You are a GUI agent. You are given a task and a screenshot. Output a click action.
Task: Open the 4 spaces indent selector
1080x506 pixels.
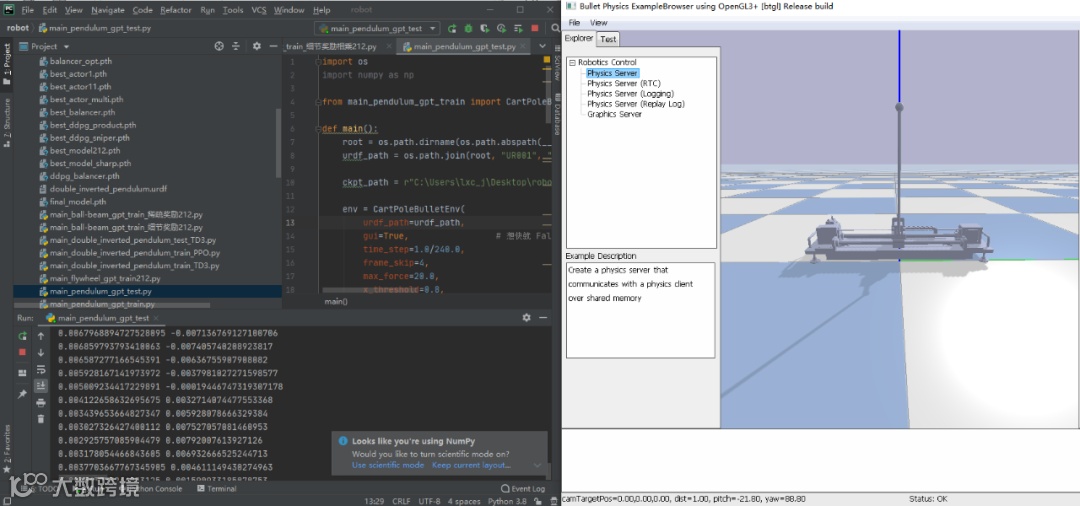pos(465,501)
